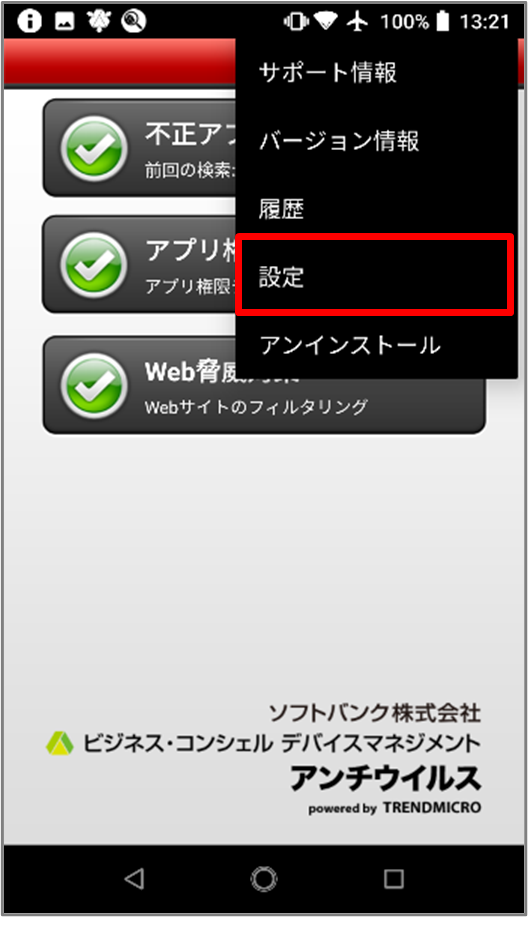
Task: Tap the 13:21 clock in status bar
Action: pos(484,22)
